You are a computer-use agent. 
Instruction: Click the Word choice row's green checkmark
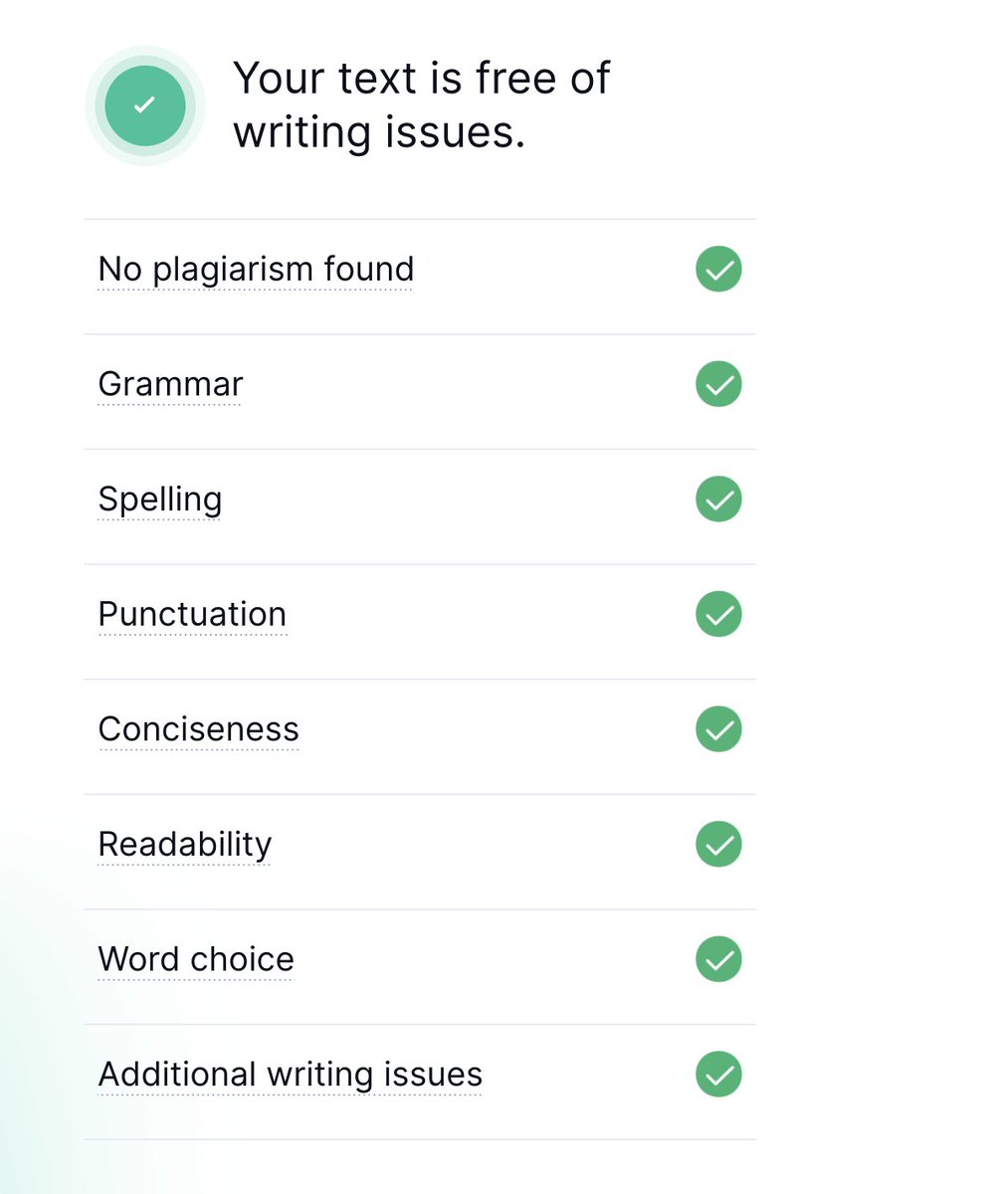(x=718, y=959)
